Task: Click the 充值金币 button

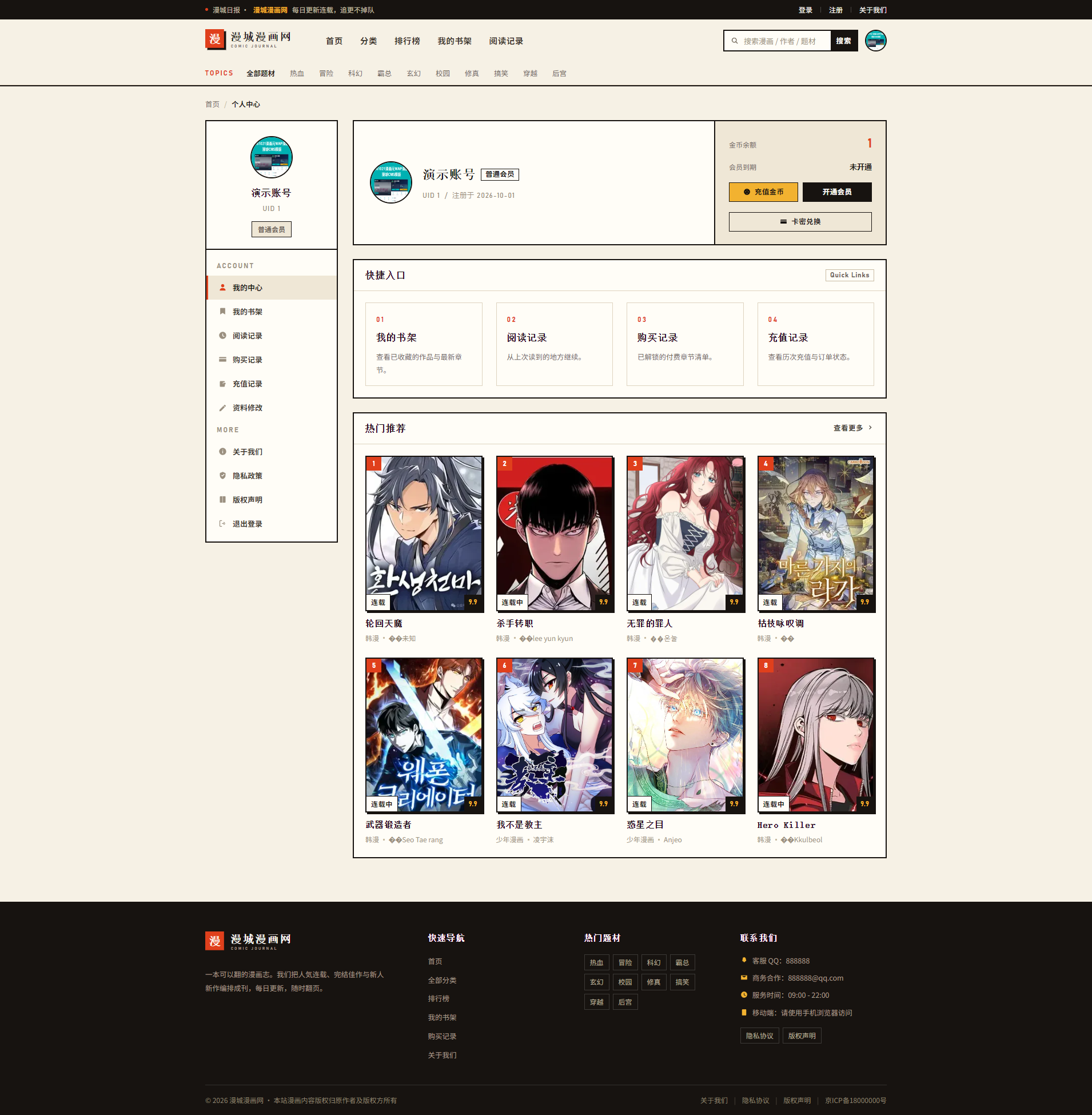Action: coord(763,192)
